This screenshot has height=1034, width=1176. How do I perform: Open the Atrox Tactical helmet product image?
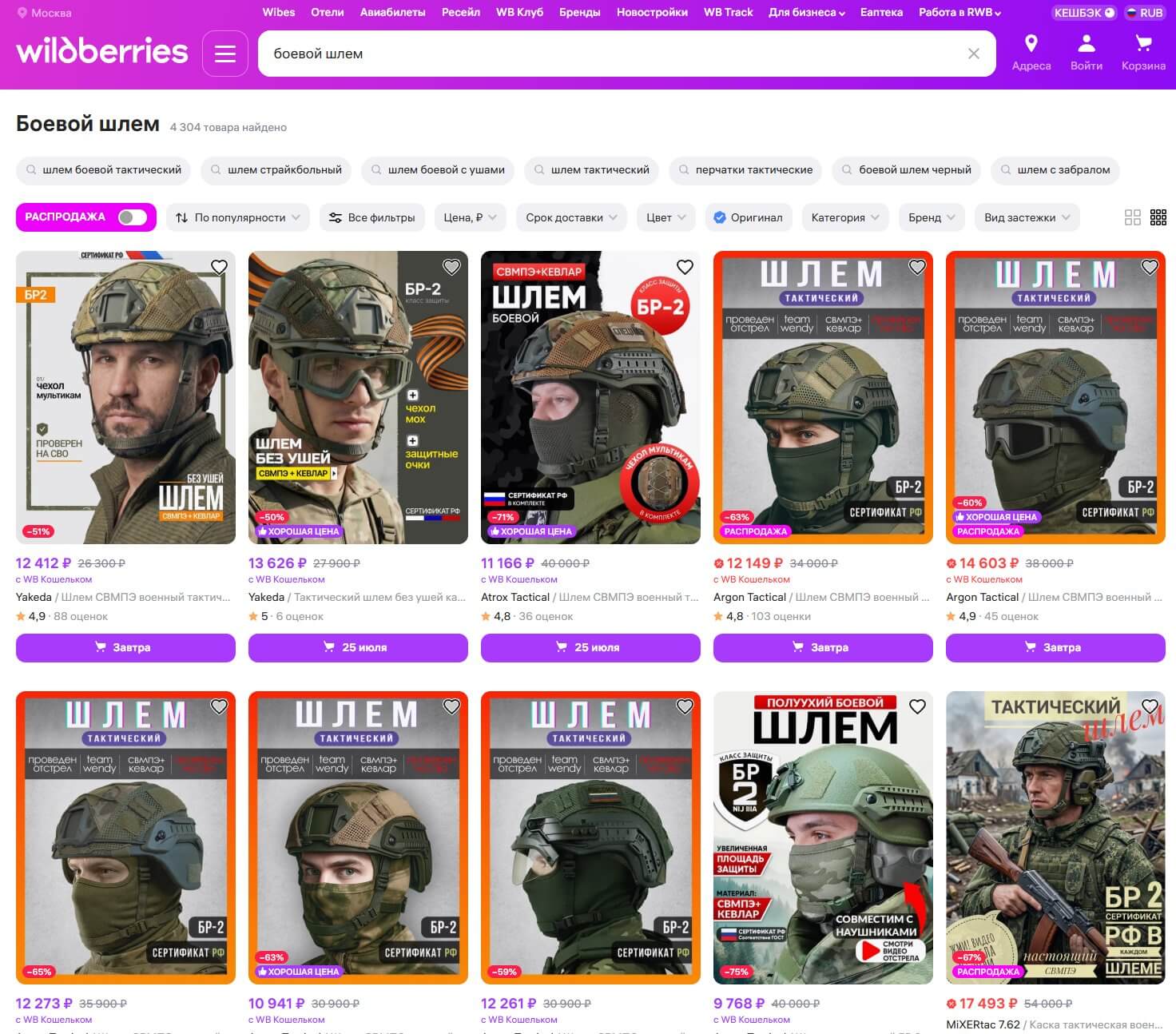coord(590,397)
